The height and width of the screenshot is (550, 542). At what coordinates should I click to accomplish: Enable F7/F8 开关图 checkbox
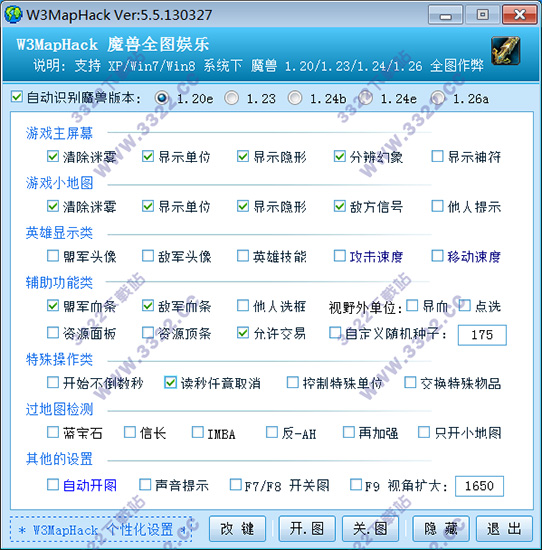[236, 485]
